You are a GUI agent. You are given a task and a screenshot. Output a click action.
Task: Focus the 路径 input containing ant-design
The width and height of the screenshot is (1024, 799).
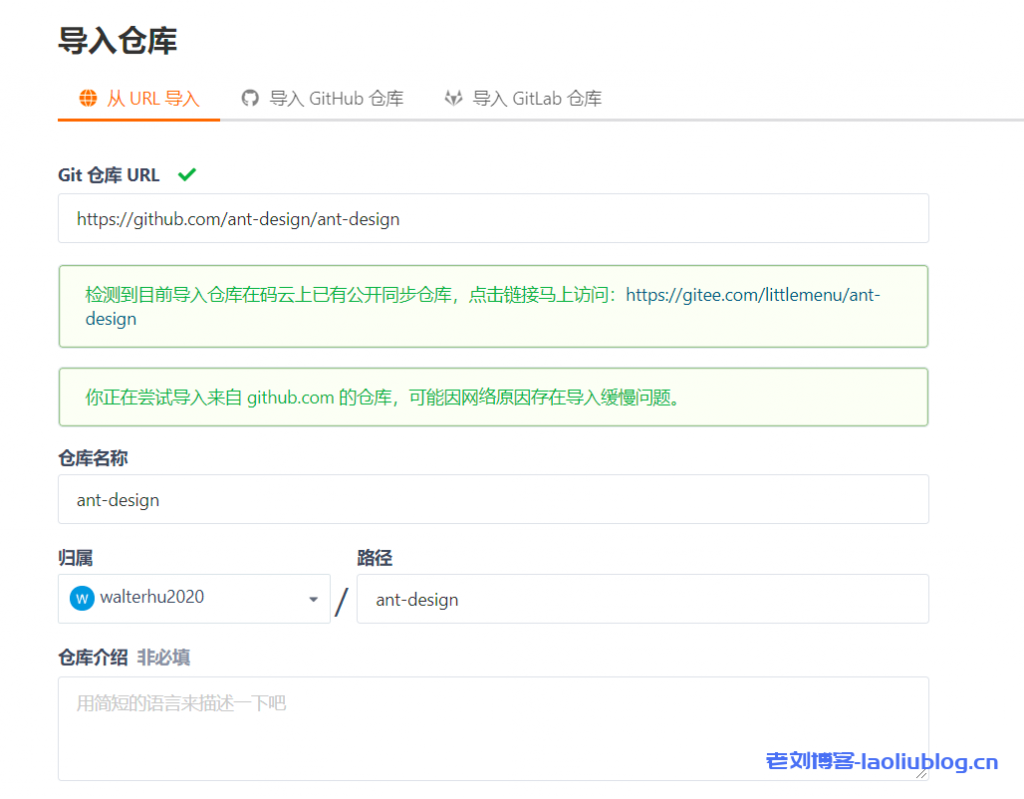click(x=642, y=599)
